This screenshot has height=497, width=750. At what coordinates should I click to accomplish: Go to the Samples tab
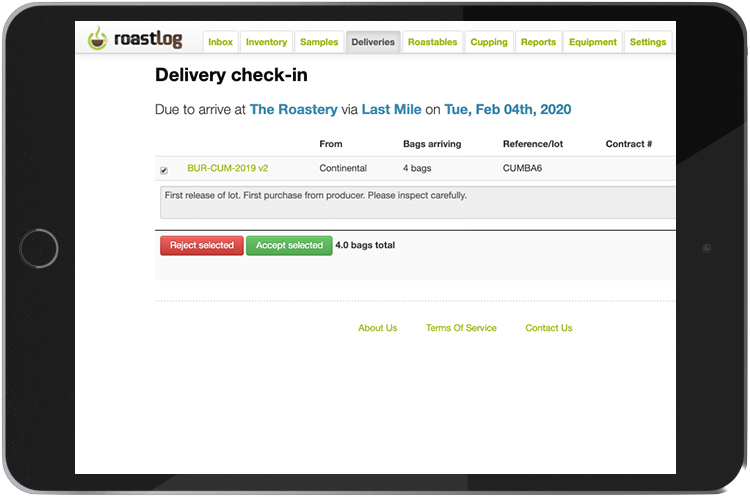click(x=319, y=42)
